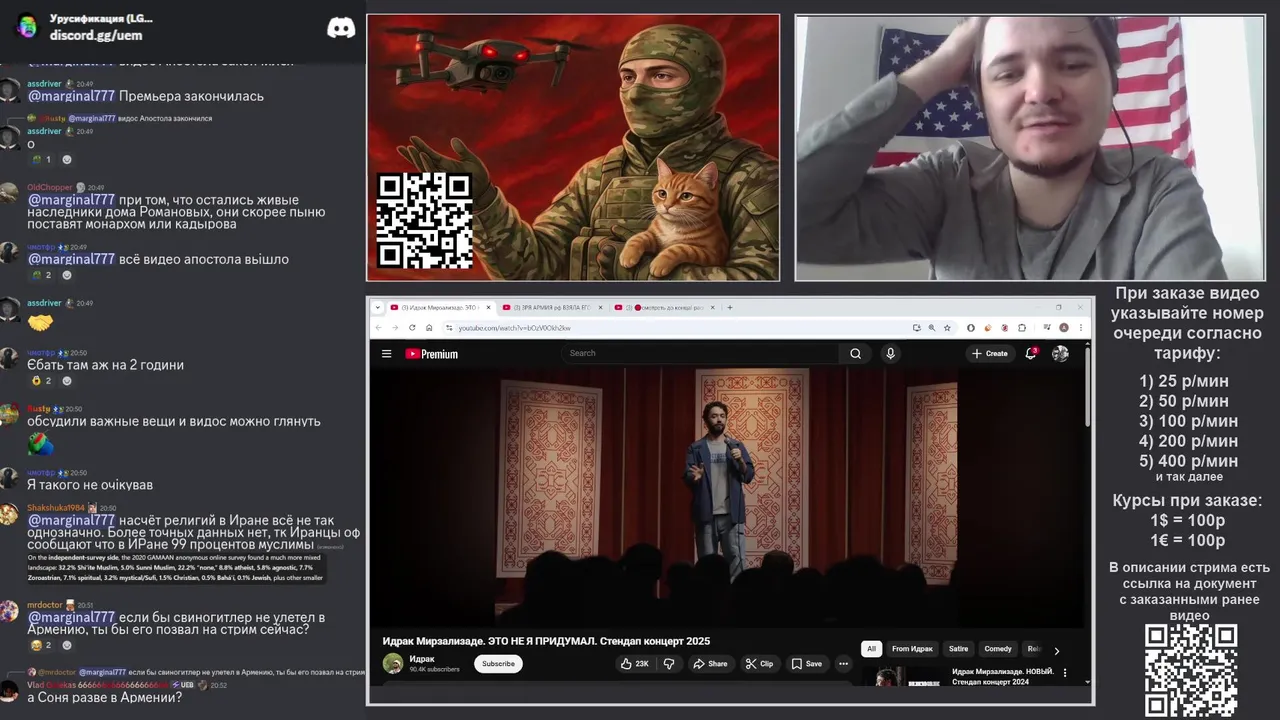Screen dimensions: 1280x720
Task: Open Chrome three-dot menu
Action: pos(1081,327)
